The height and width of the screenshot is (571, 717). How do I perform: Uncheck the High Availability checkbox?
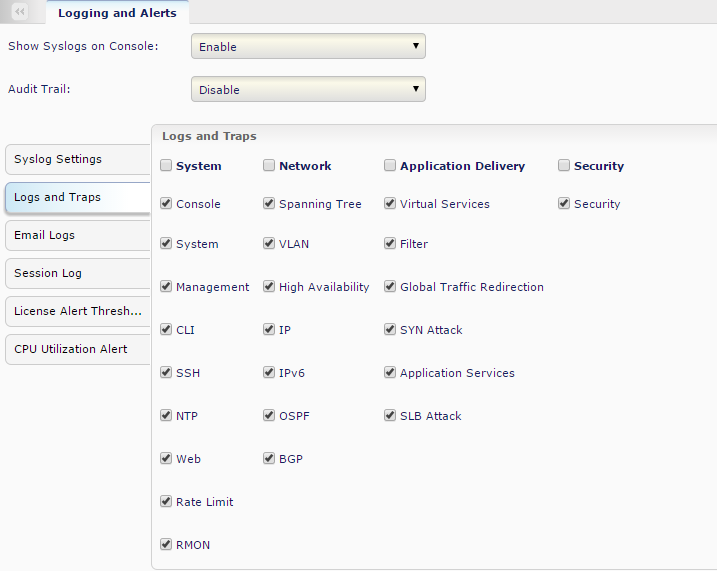coord(269,286)
